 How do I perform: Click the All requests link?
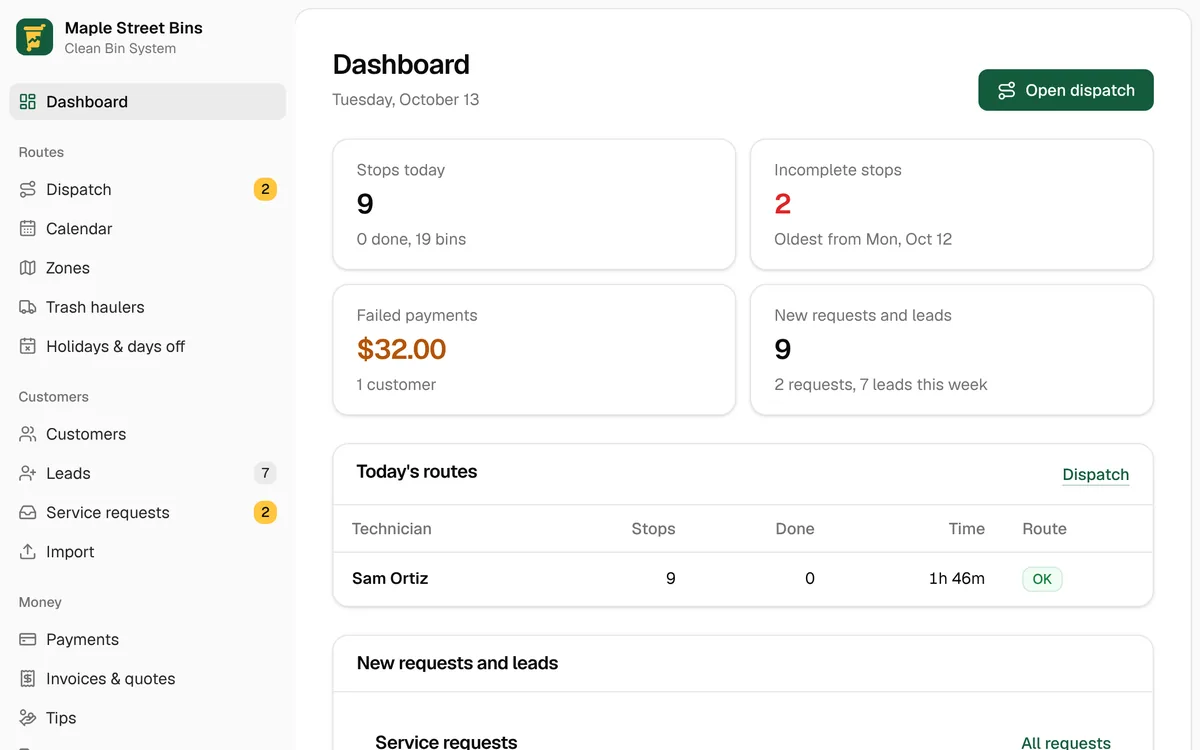[1066, 742]
